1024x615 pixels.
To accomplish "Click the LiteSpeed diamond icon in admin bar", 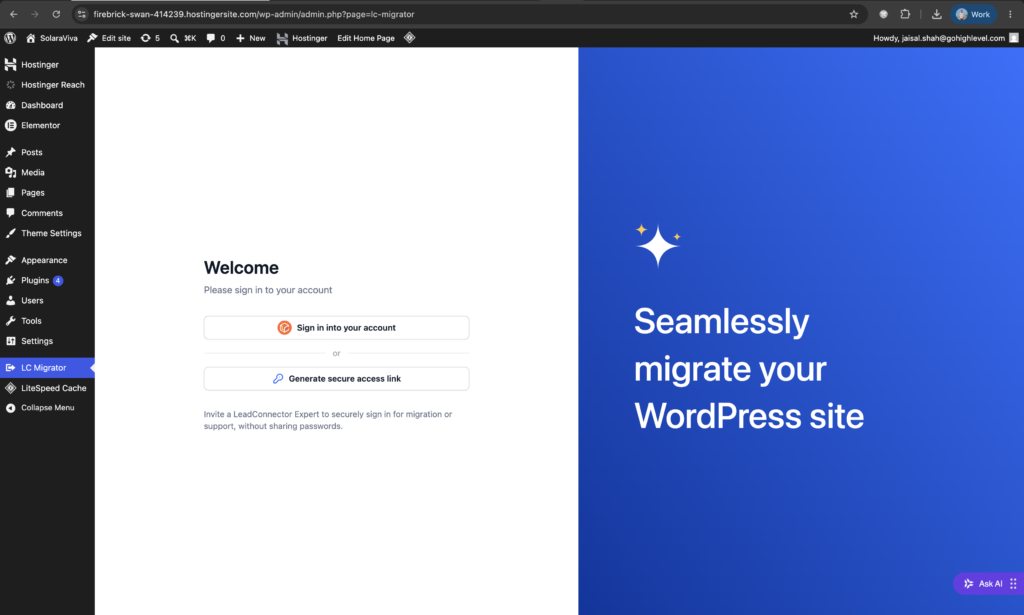I will tap(409, 38).
